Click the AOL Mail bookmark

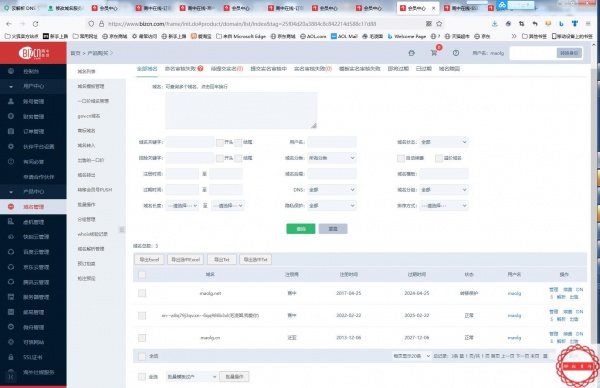(344, 36)
